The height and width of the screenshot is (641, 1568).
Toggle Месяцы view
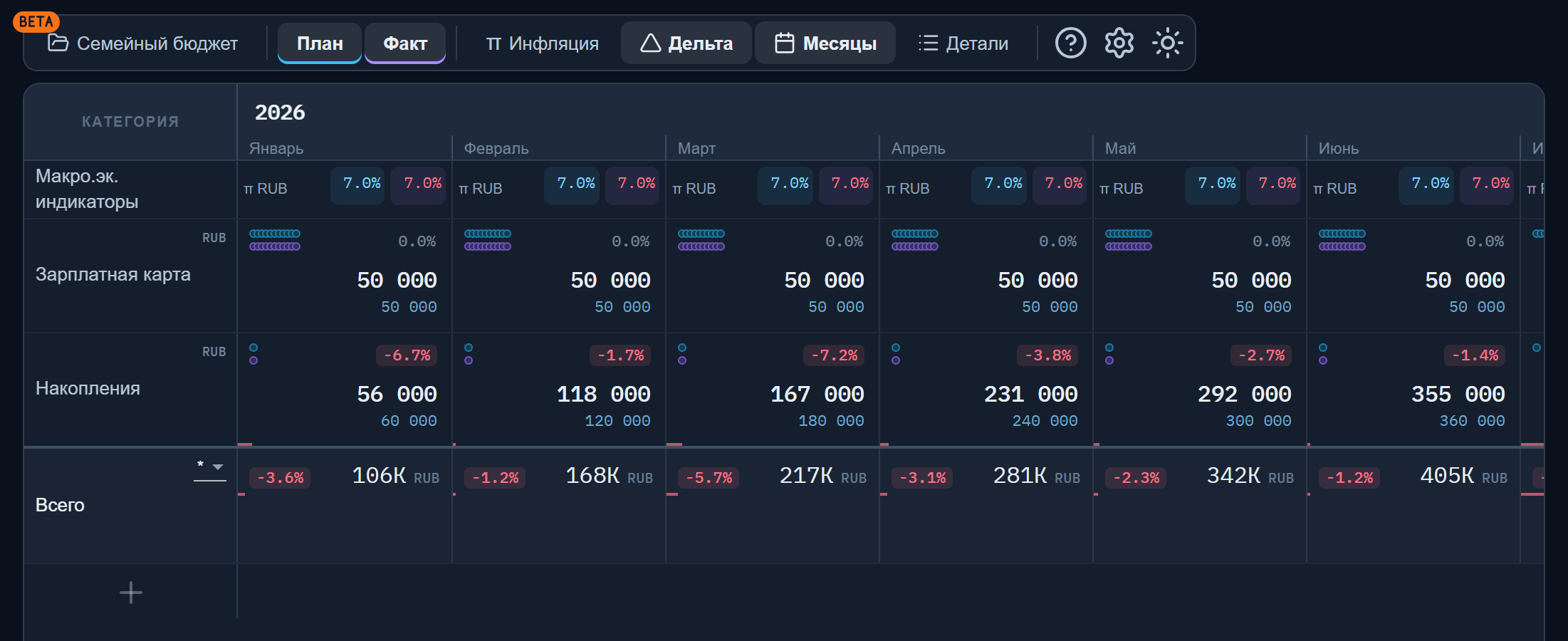(825, 43)
